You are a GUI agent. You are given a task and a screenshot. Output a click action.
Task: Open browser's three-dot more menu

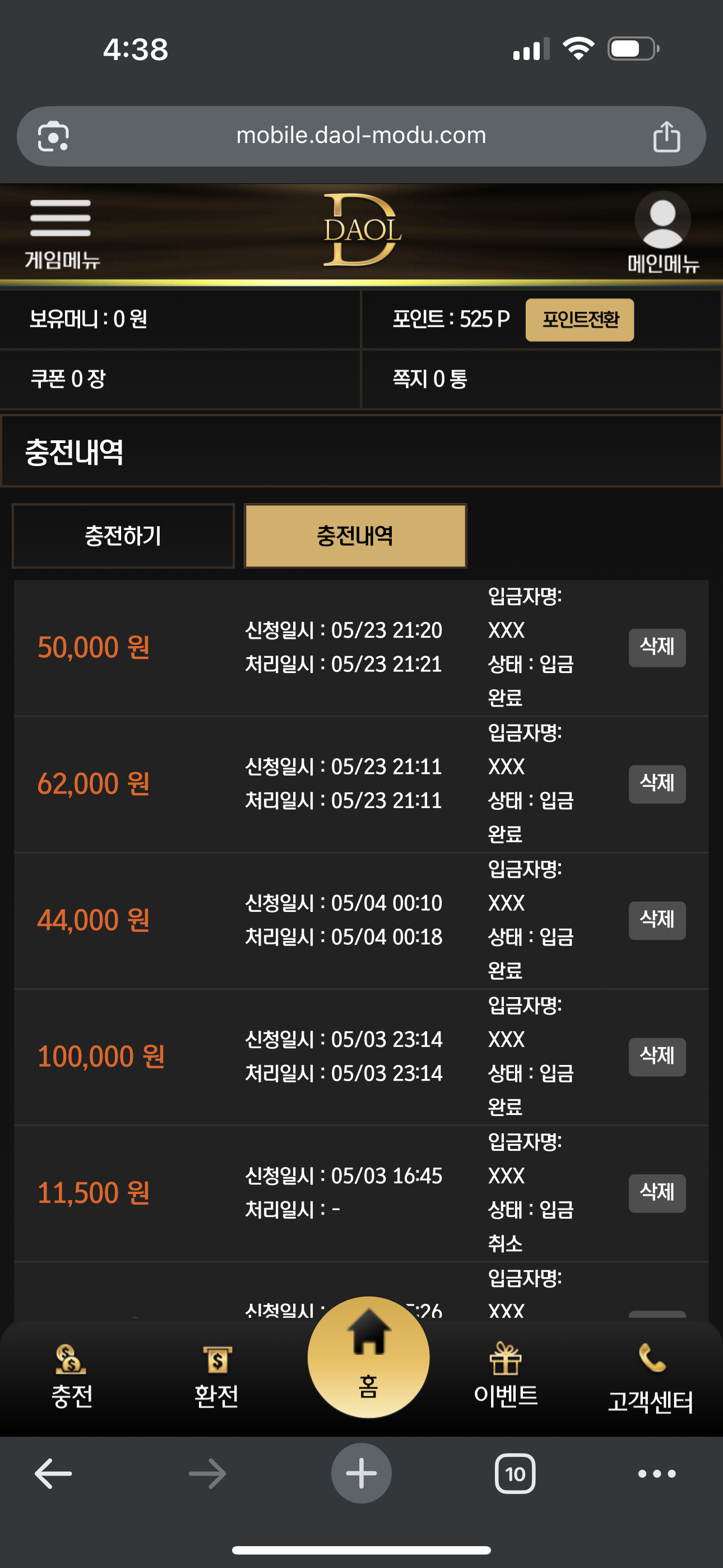tap(657, 1474)
